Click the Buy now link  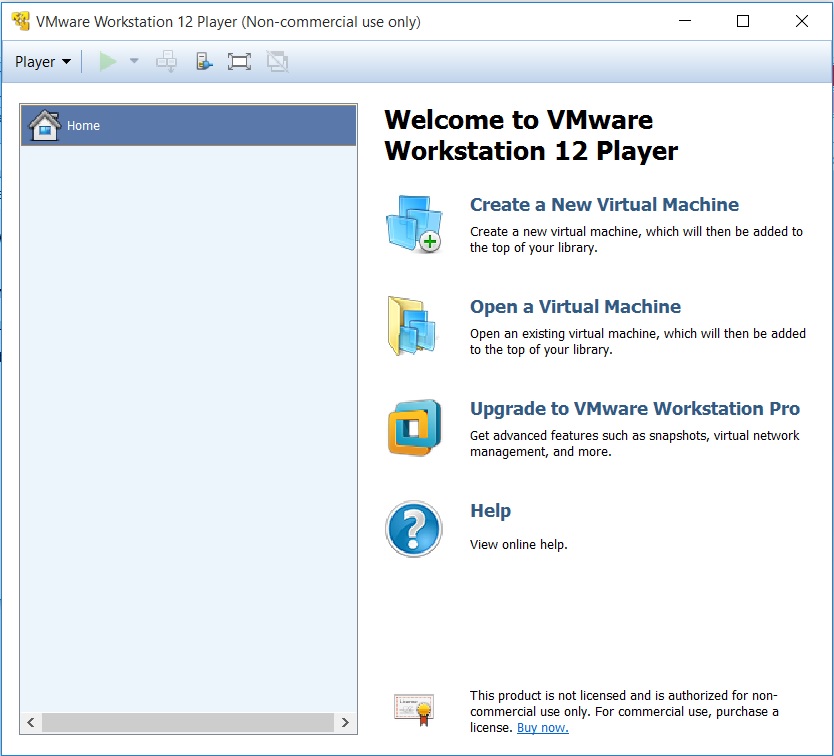(543, 728)
